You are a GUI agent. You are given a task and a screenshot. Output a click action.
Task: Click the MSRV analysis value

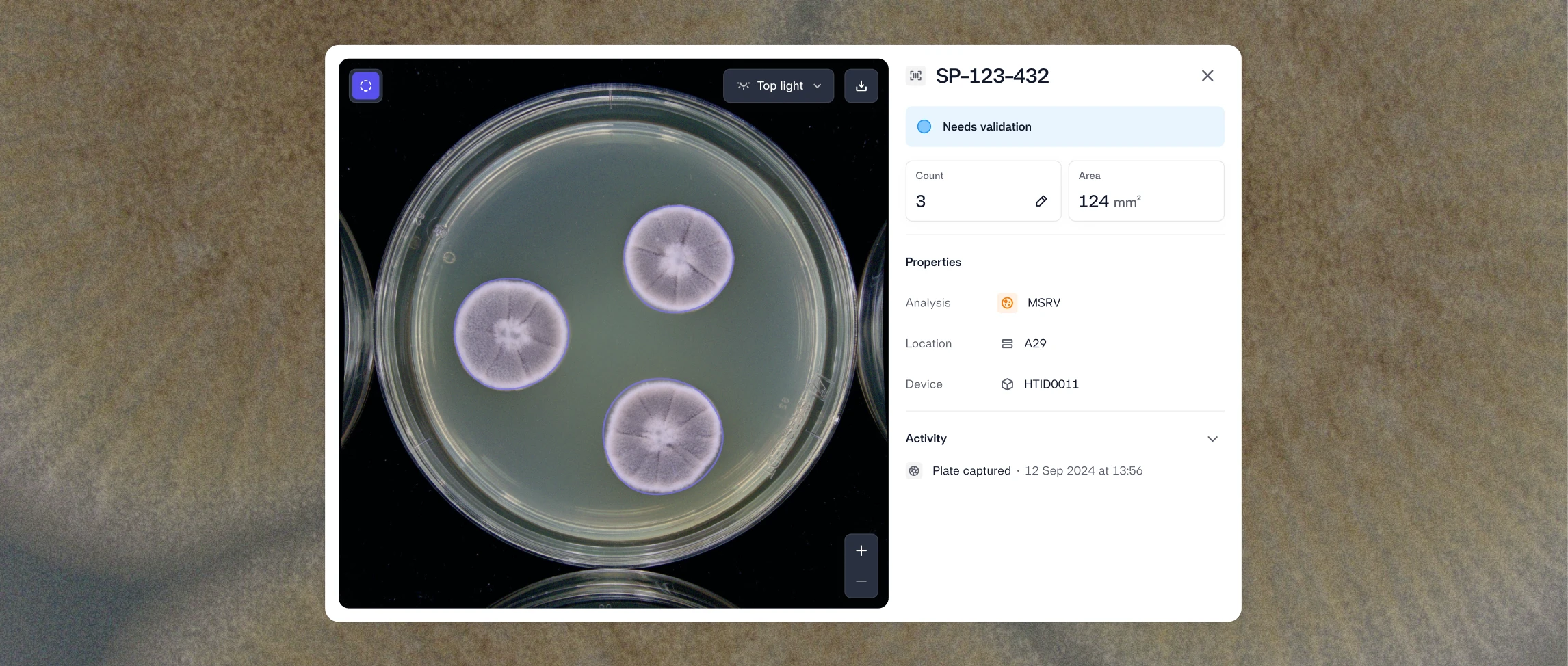(1044, 303)
